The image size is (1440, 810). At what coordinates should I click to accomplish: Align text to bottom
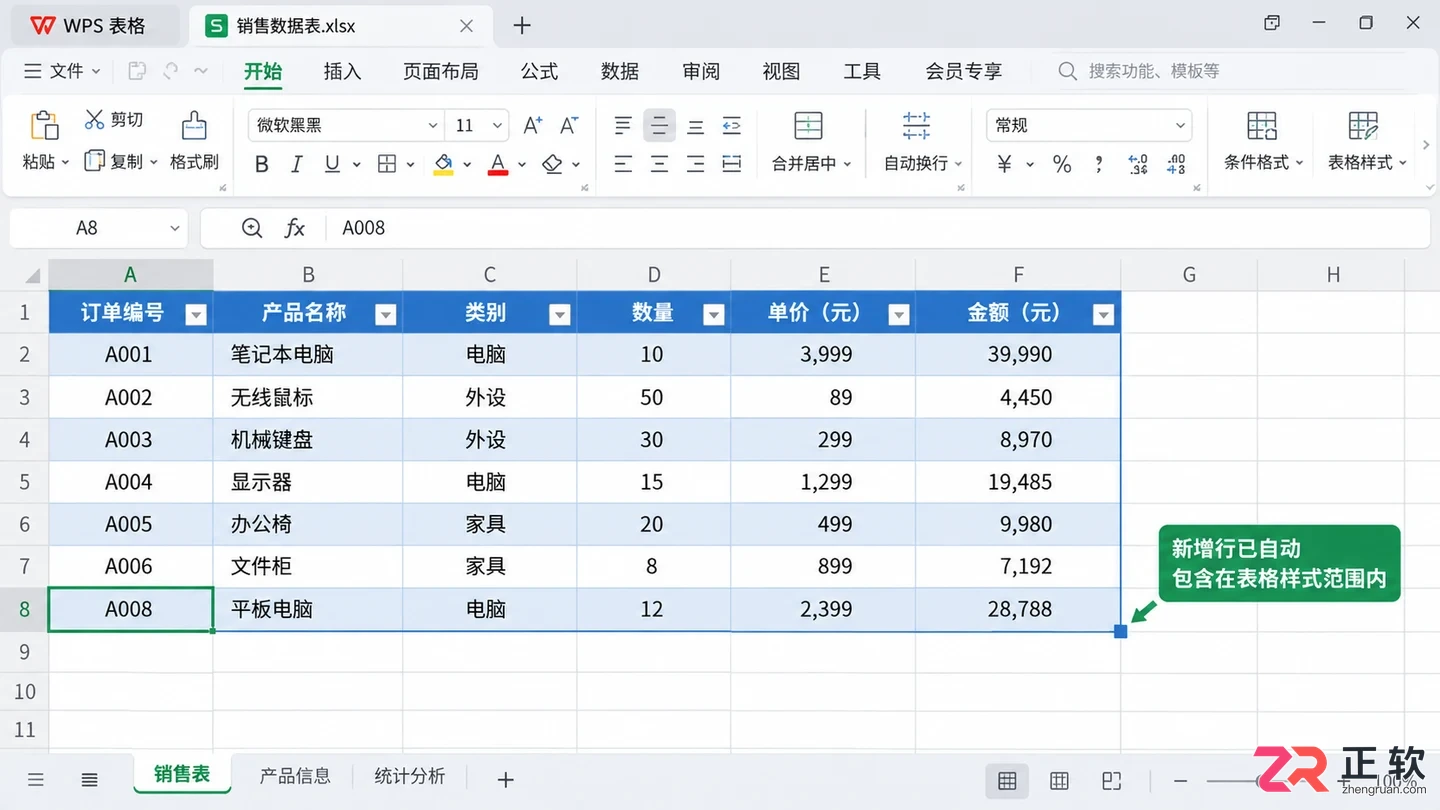tap(695, 125)
